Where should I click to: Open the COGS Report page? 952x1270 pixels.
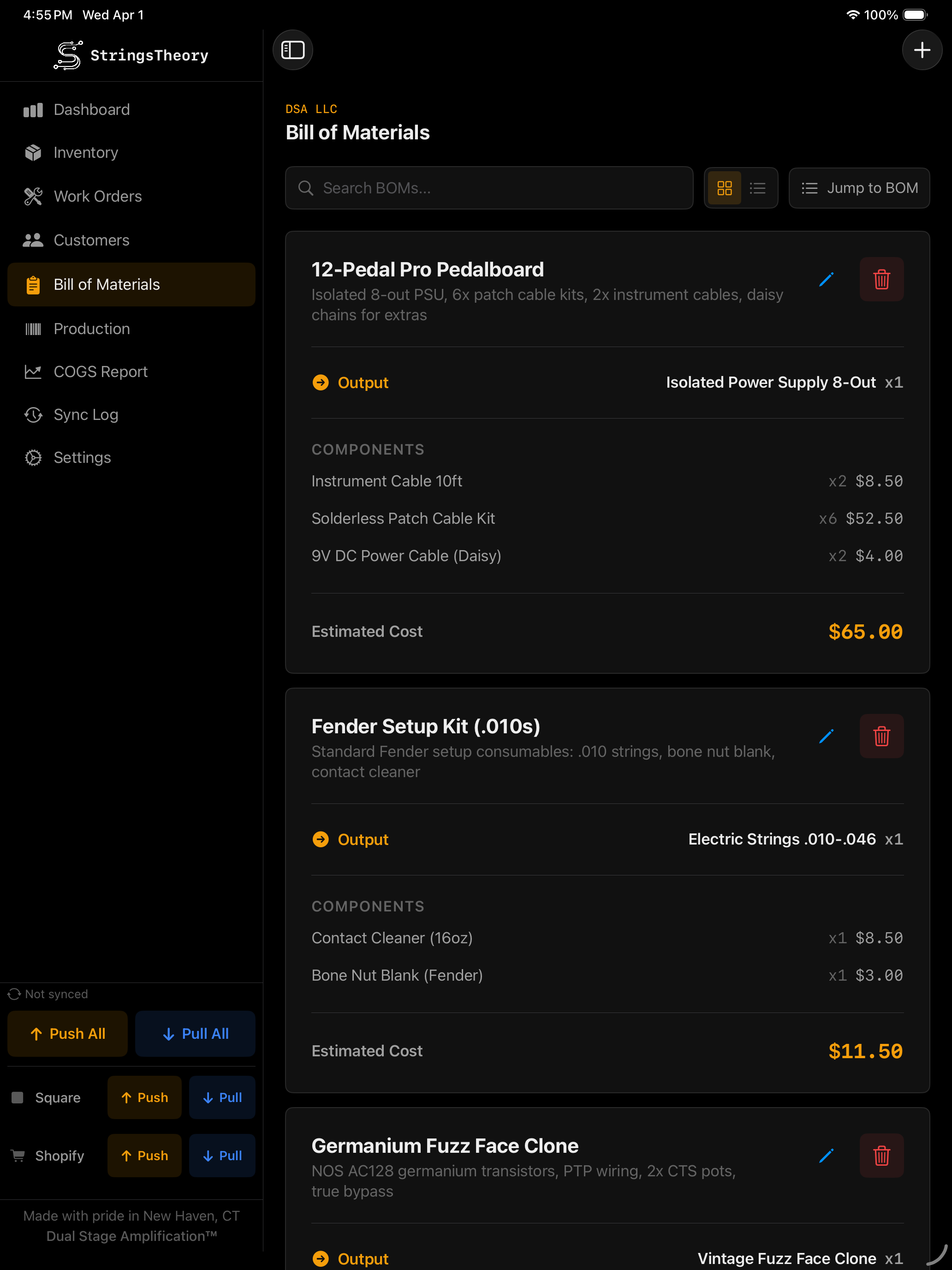tap(101, 372)
